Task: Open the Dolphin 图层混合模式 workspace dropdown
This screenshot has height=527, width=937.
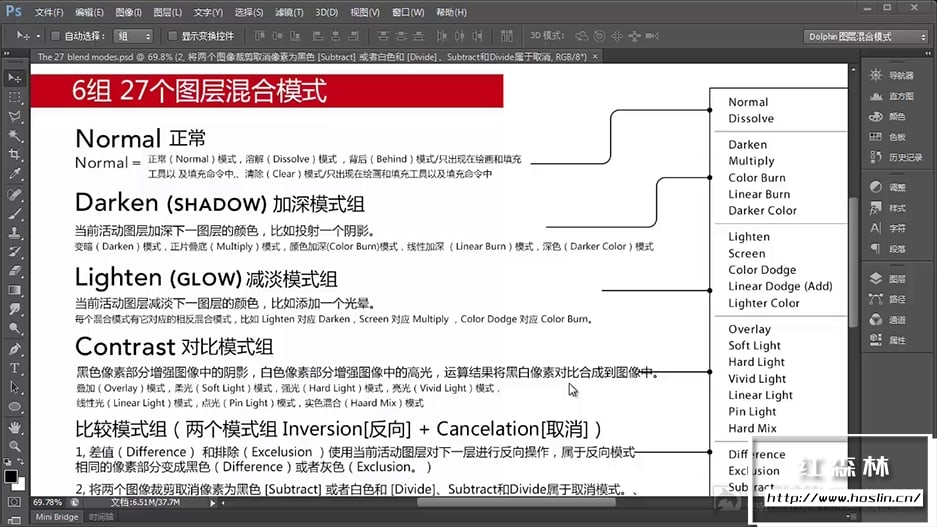Action: click(865, 36)
